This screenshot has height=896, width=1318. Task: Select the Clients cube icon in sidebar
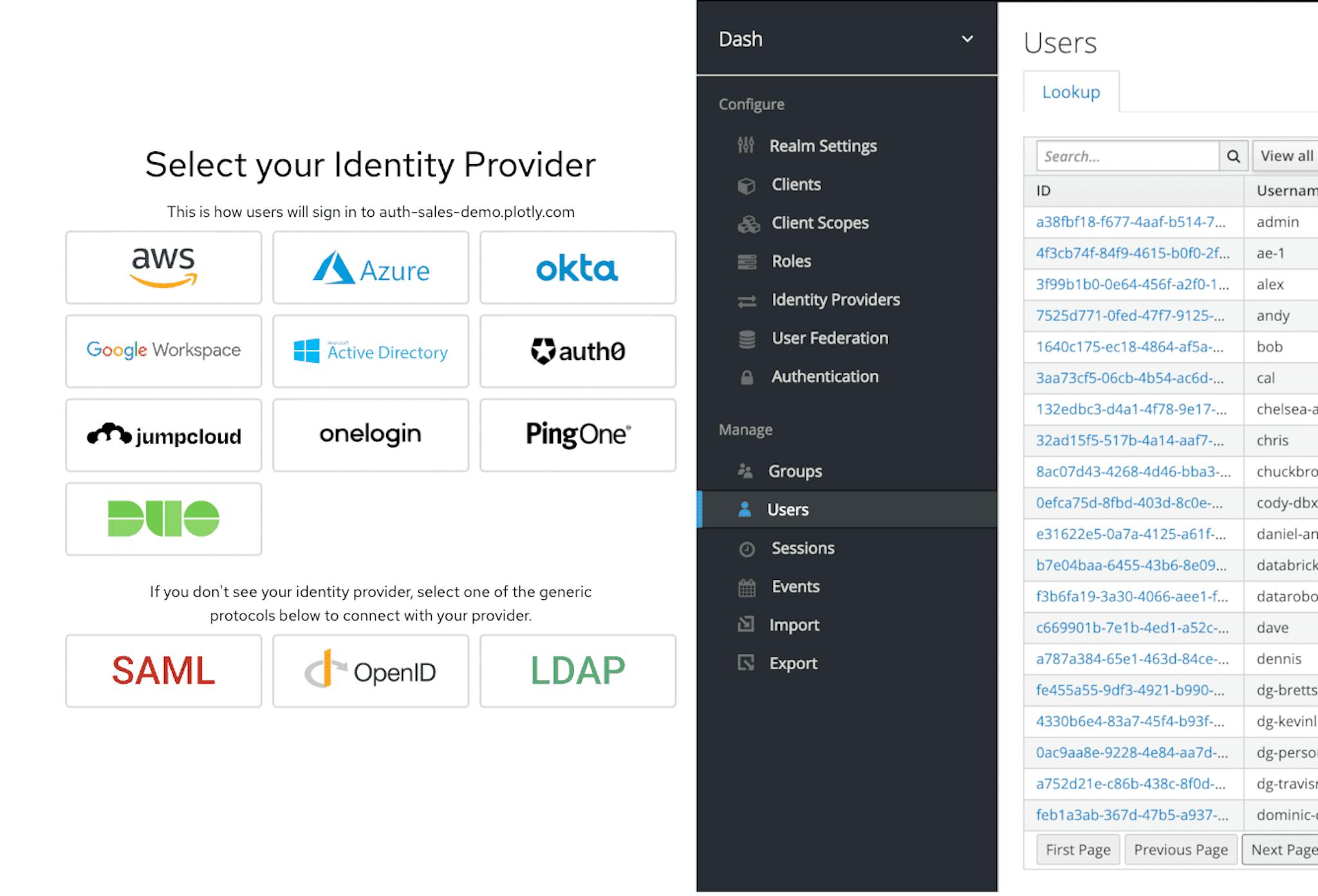[745, 184]
